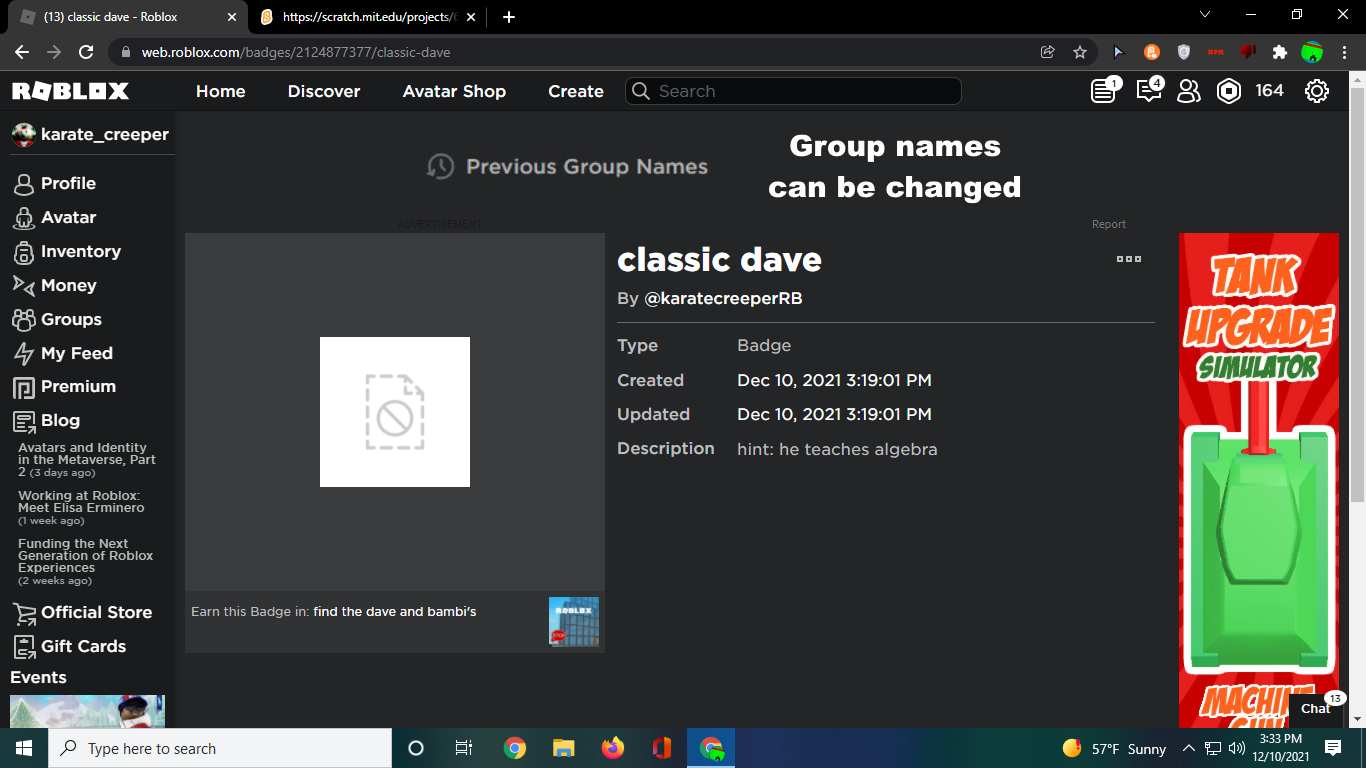Click the badge image placeholder thumbnail
This screenshot has height=768, width=1366.
click(395, 412)
